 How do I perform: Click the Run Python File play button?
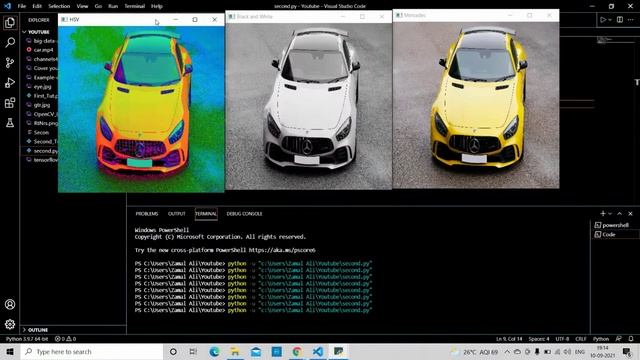click(603, 20)
